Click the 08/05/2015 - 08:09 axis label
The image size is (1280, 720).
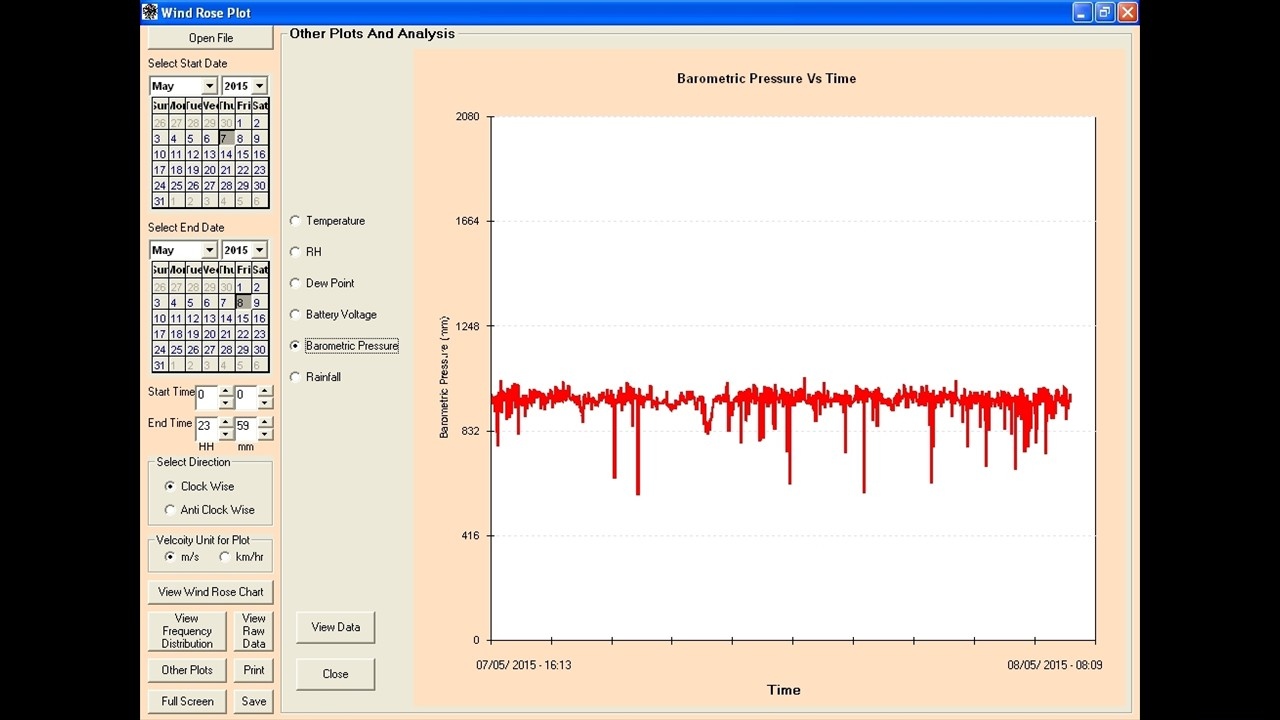click(x=1055, y=664)
